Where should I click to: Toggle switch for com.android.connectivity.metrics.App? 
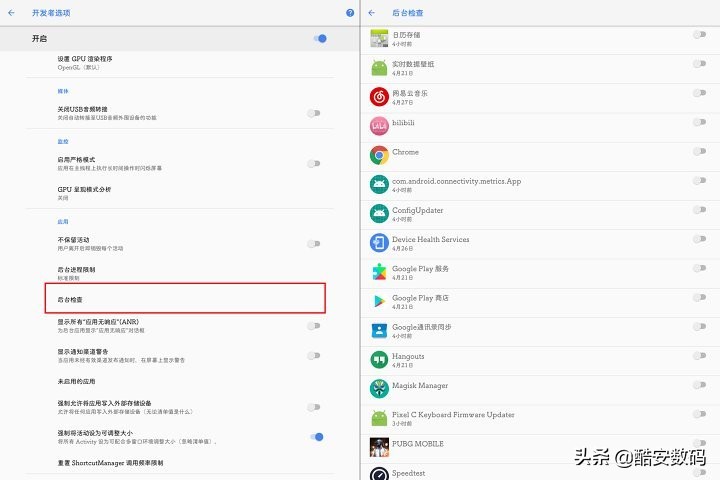point(699,181)
